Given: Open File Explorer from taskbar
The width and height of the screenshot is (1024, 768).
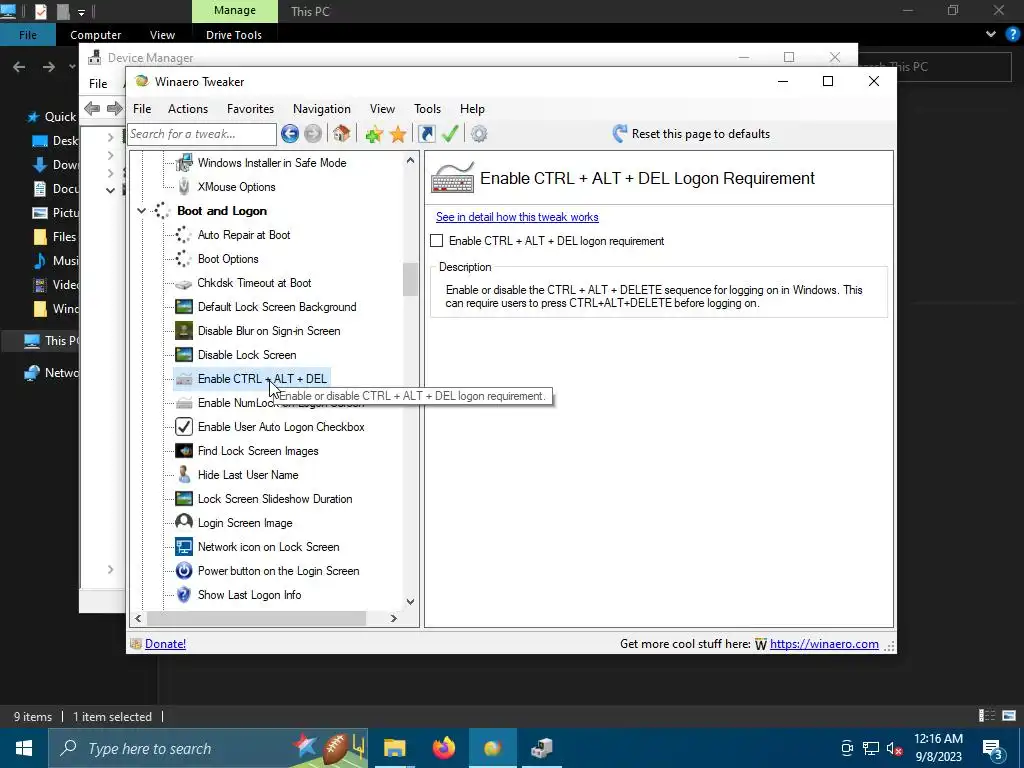Looking at the screenshot, I should [x=394, y=748].
